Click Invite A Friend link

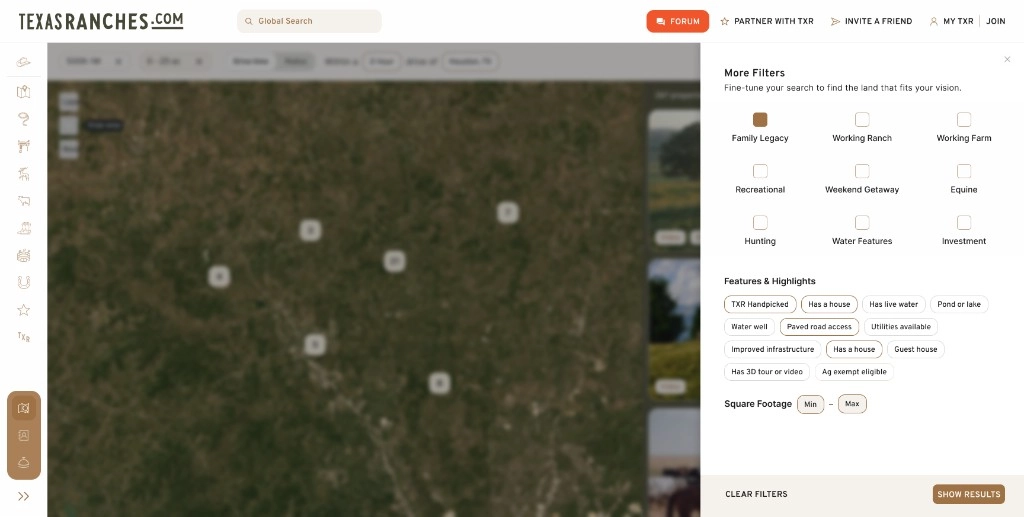coord(871,22)
